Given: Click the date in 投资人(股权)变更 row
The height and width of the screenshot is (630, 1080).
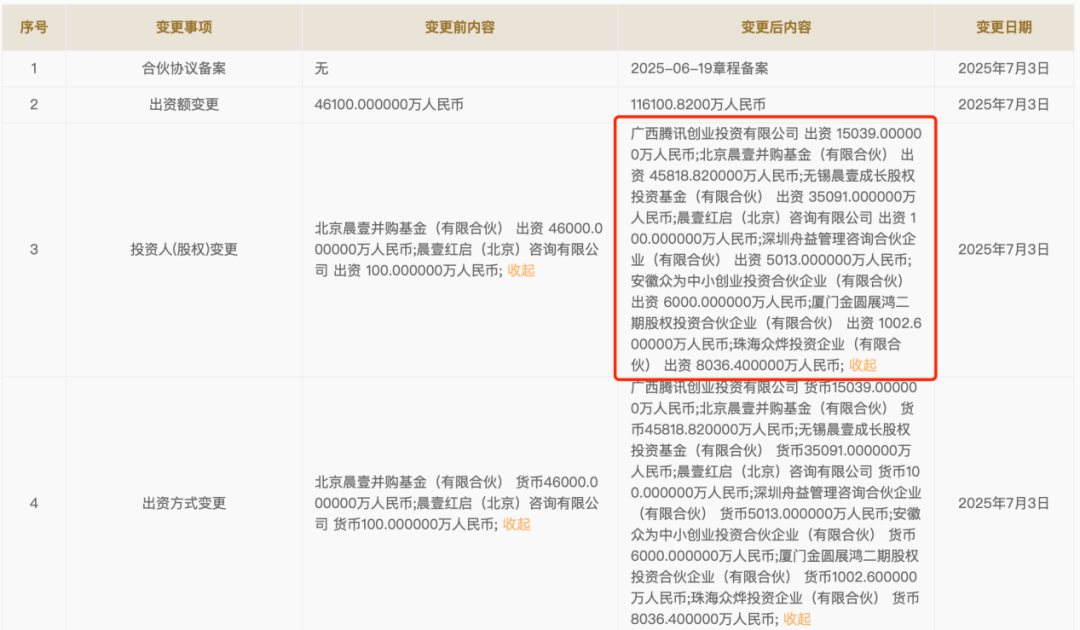Looking at the screenshot, I should click(x=1004, y=249).
